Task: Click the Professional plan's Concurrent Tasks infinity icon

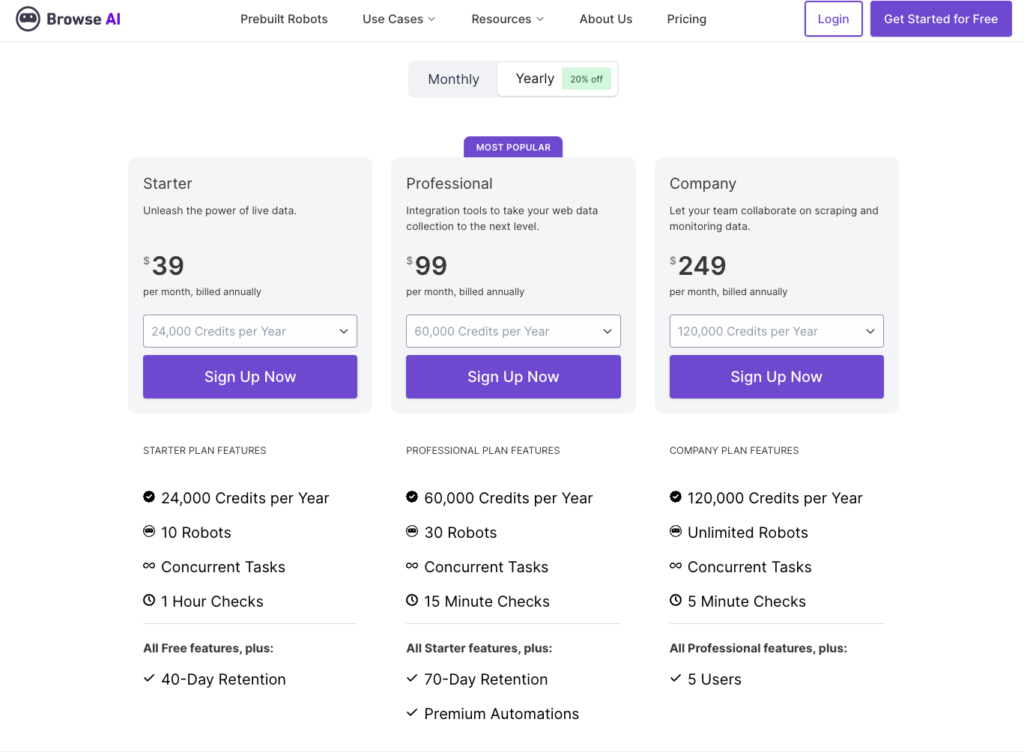Action: (x=412, y=565)
